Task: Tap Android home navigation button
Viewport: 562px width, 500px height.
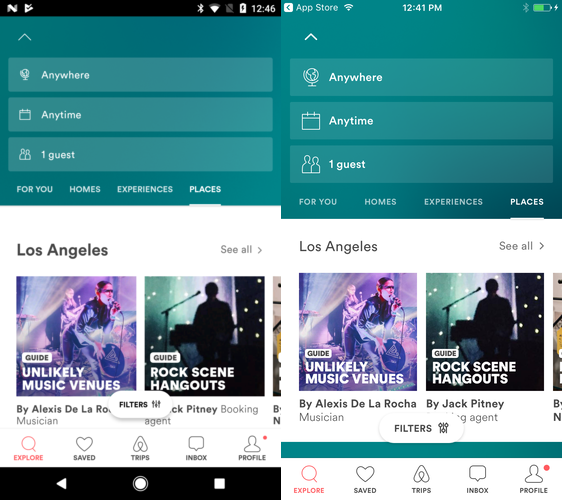Action: (x=140, y=484)
